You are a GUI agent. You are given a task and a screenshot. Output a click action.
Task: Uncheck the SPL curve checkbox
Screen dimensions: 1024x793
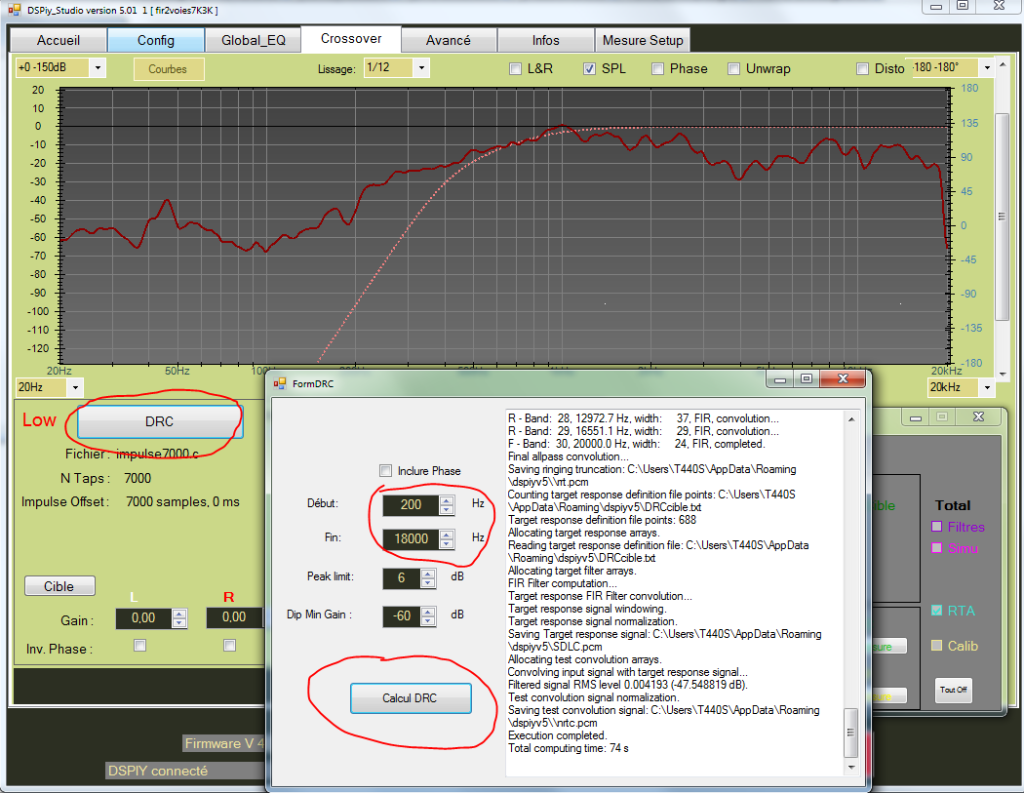pos(590,69)
